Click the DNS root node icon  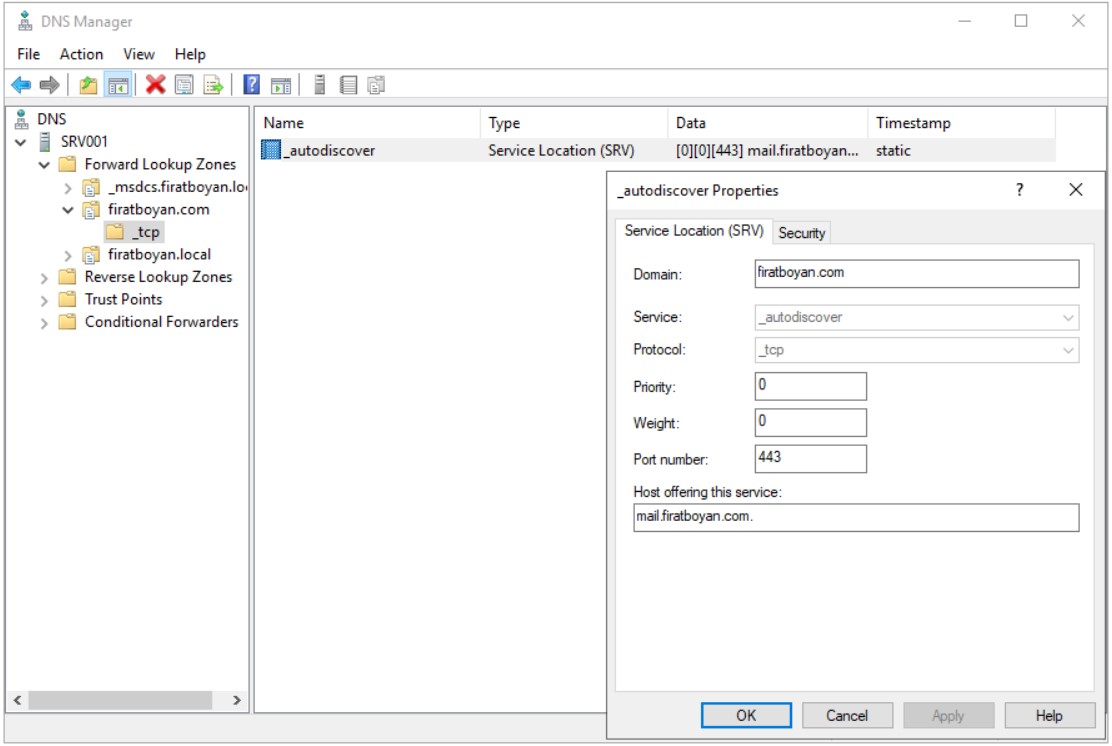coord(22,118)
